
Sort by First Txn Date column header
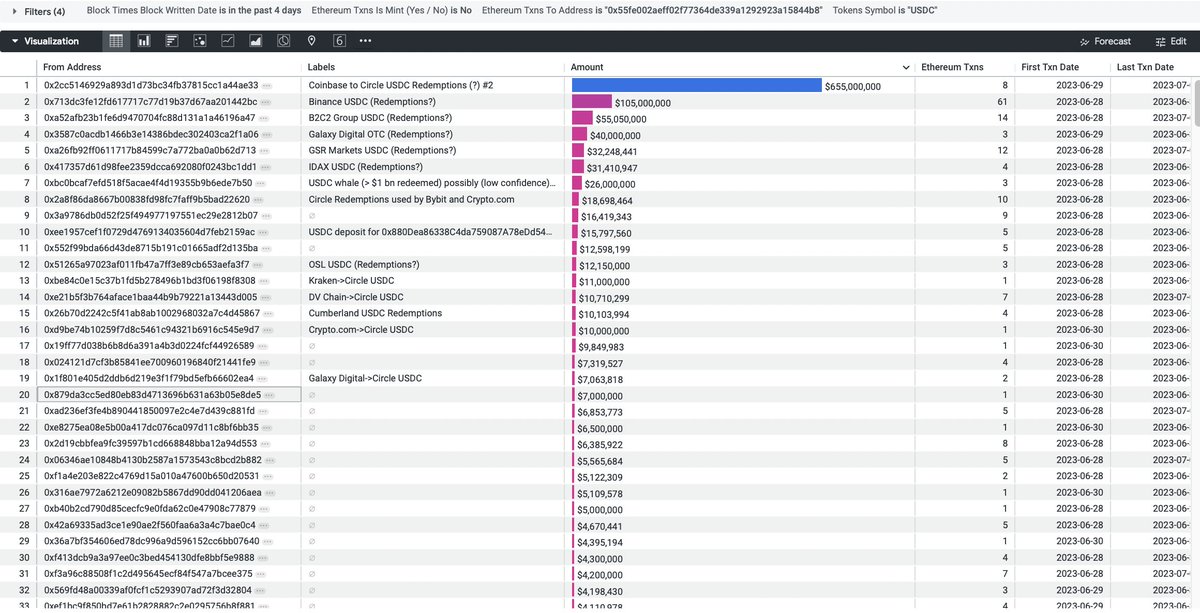click(1050, 67)
